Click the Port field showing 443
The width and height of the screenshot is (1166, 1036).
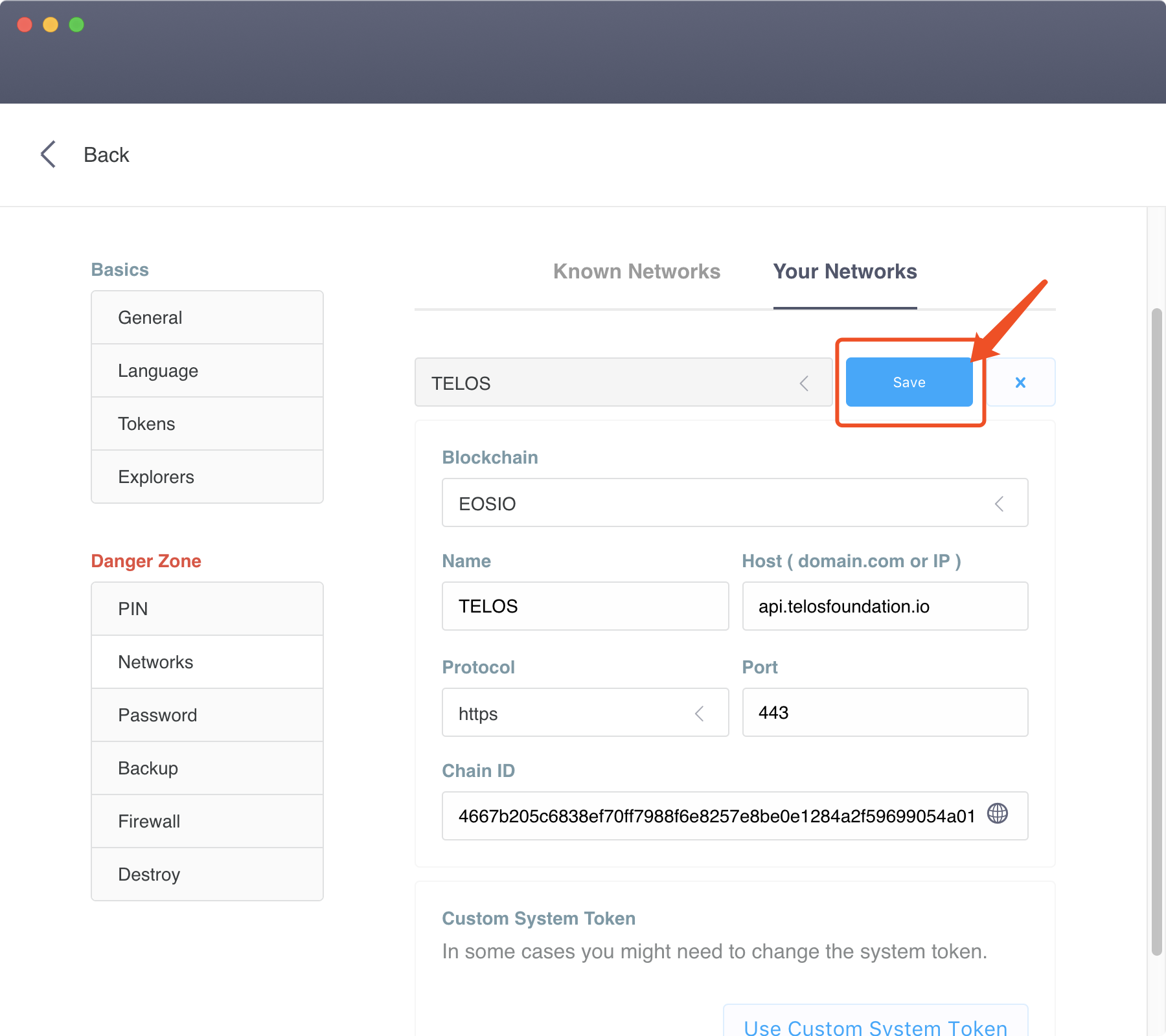[x=885, y=712]
